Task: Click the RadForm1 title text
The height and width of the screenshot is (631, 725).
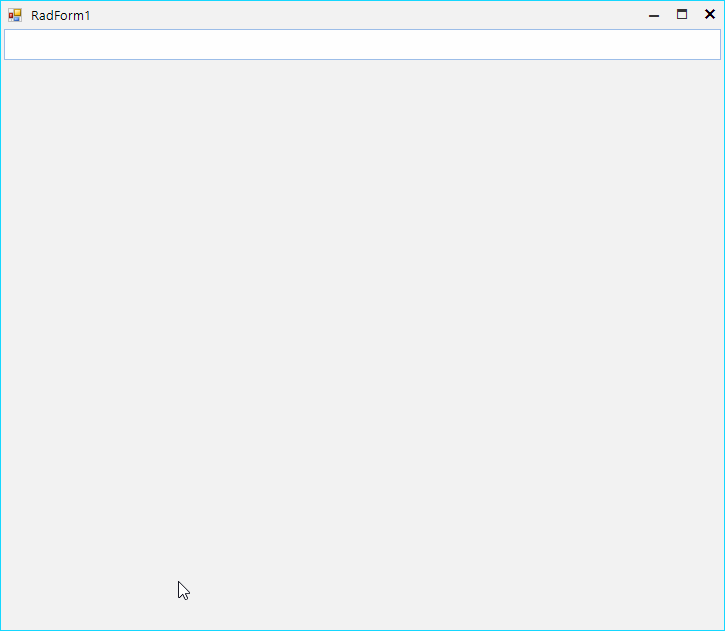Action: click(61, 16)
